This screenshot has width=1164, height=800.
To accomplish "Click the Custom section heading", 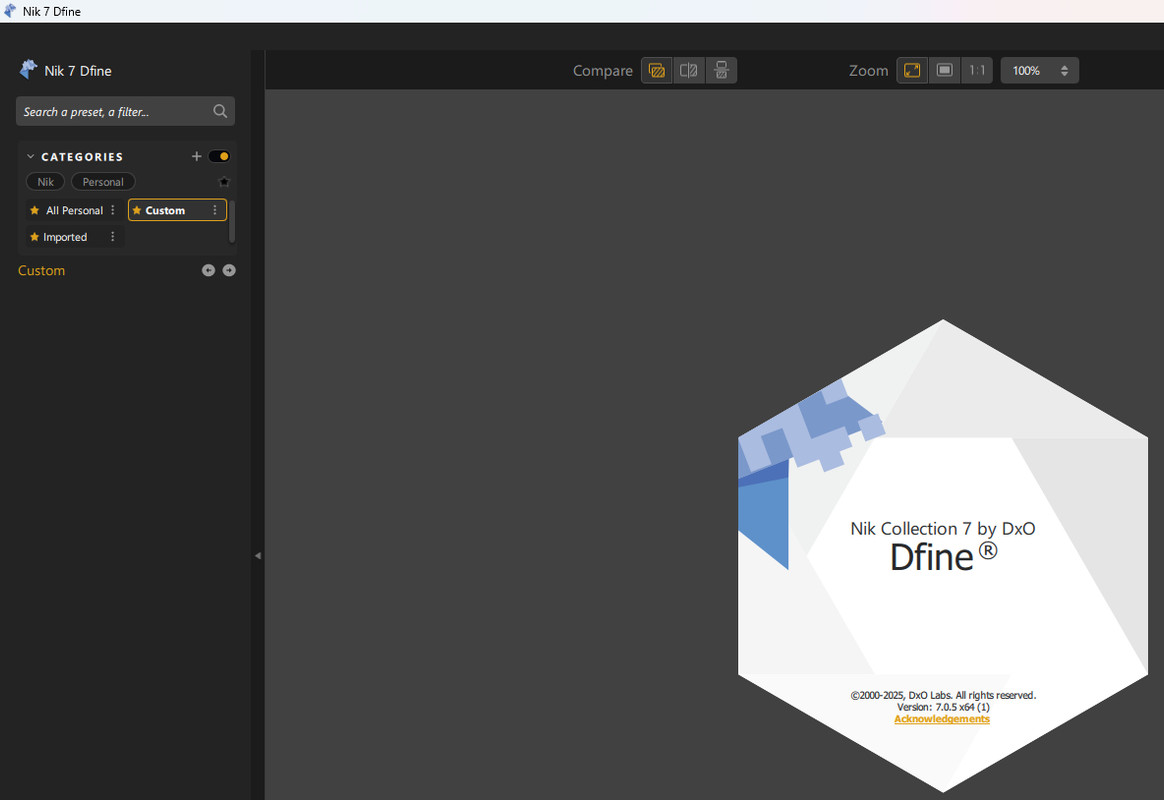I will 42,271.
